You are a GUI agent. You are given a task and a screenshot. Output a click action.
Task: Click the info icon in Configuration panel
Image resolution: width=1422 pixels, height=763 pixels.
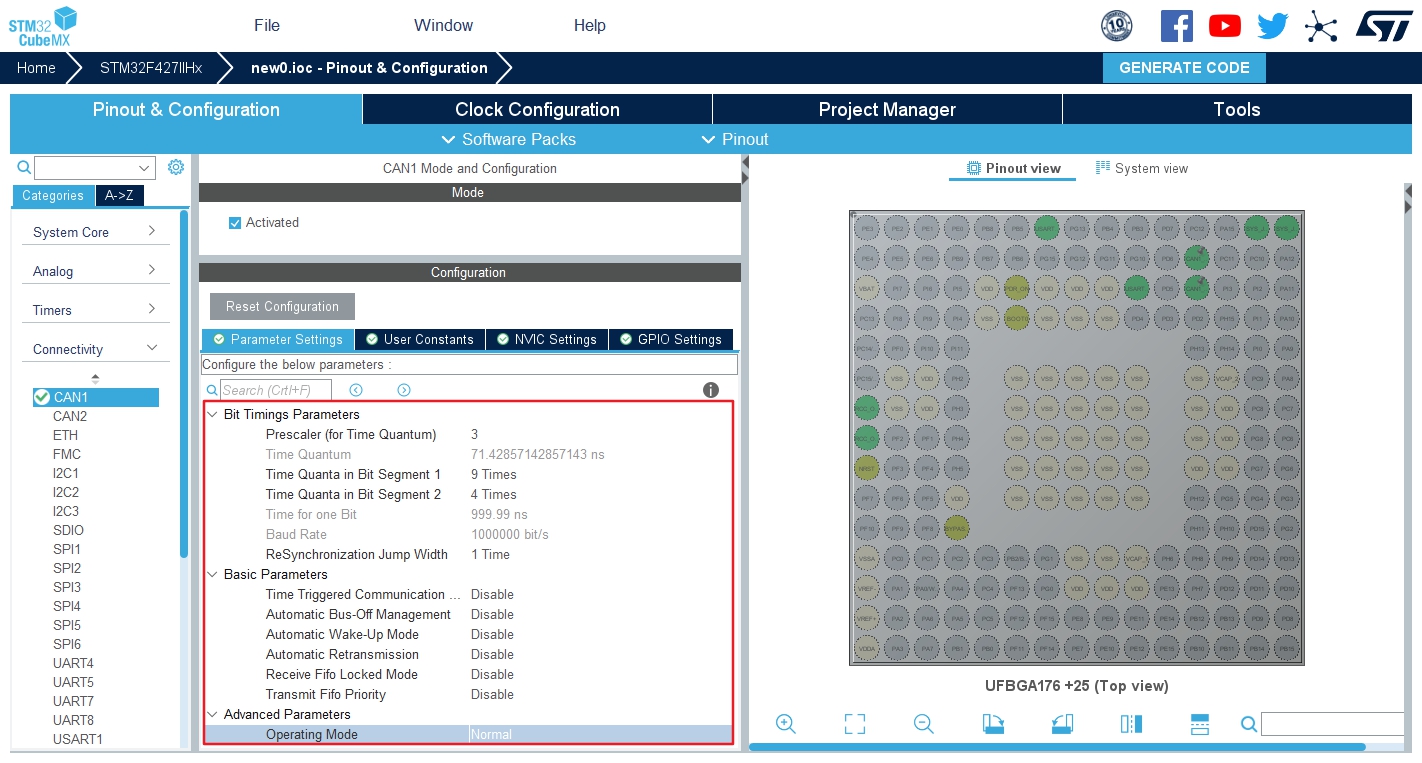711,390
